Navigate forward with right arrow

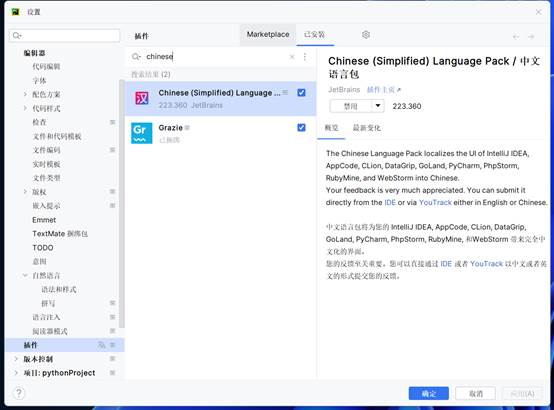531,36
